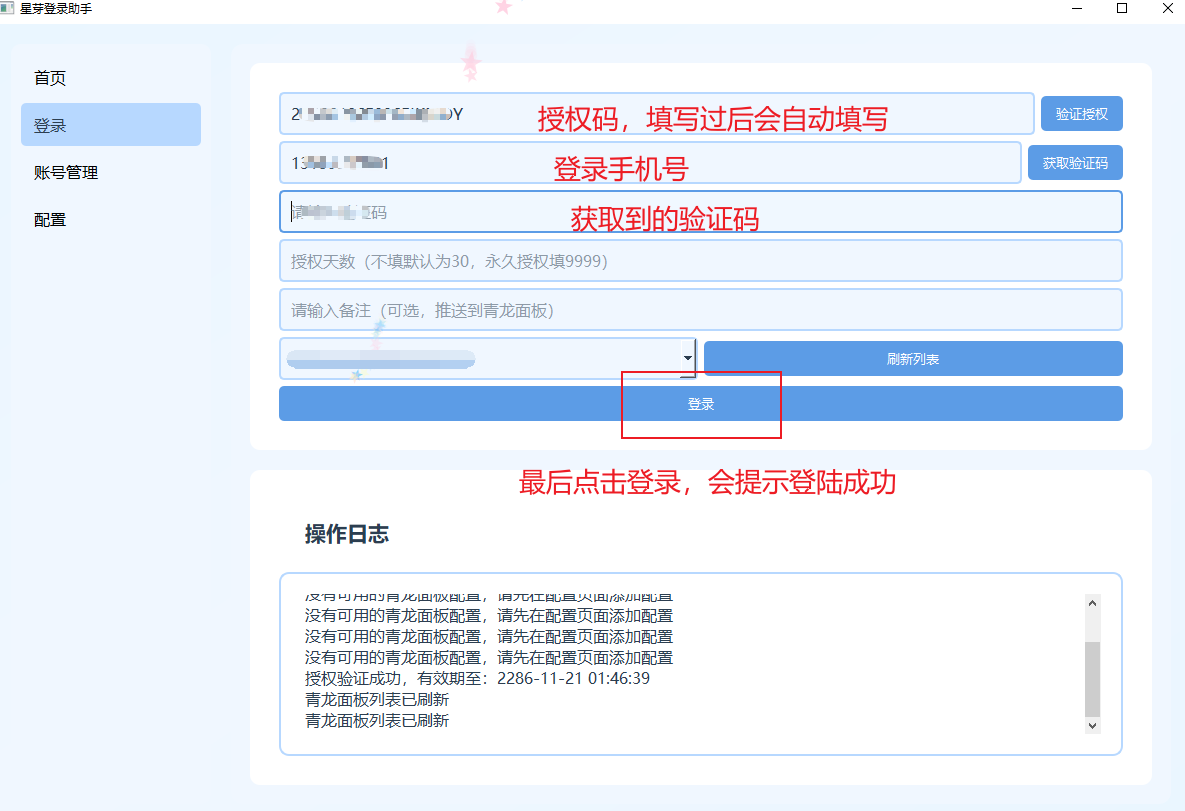Screen dimensions: 1185x811
Task: Click the wide 登录 submit button
Action: [700, 404]
